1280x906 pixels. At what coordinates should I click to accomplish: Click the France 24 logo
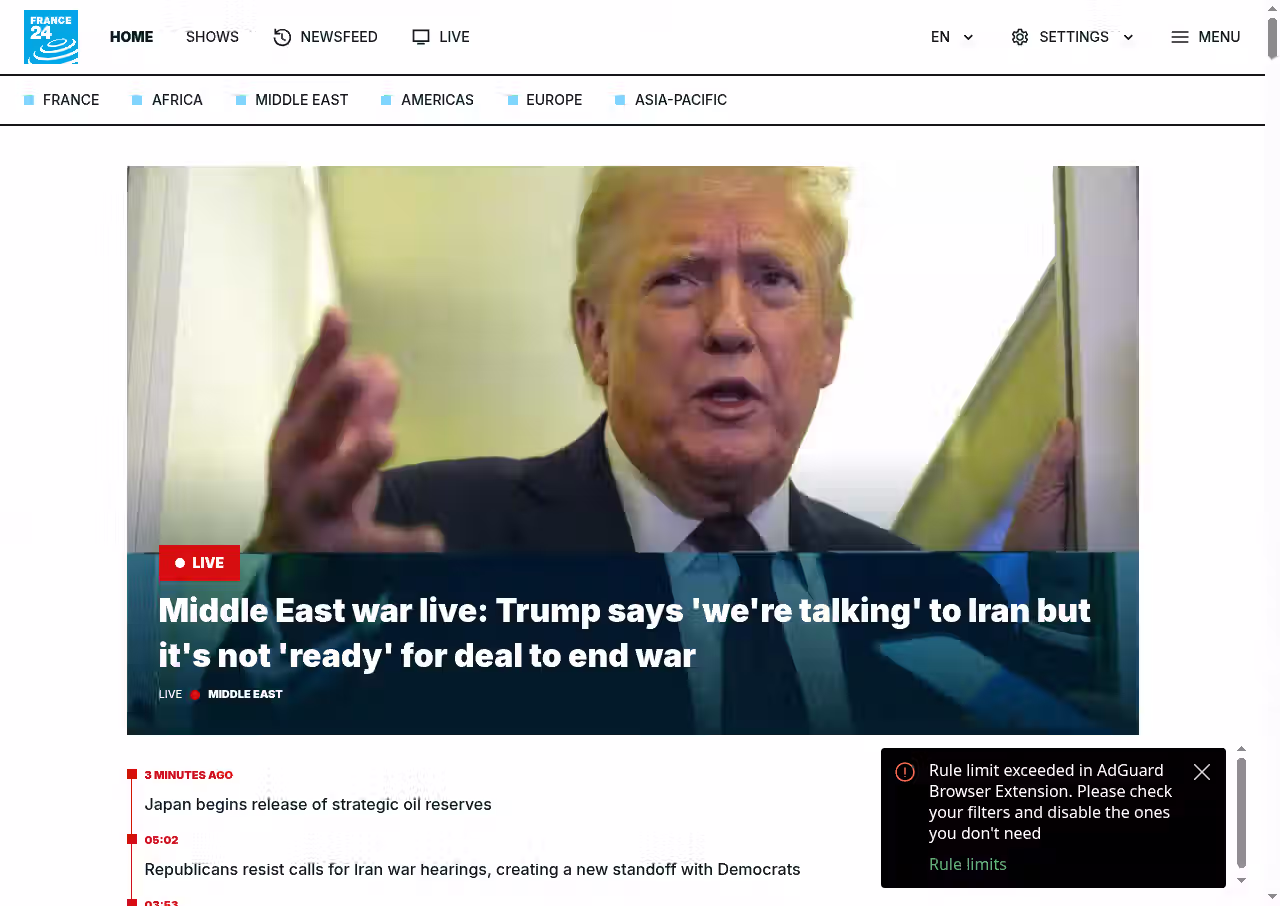(x=51, y=37)
